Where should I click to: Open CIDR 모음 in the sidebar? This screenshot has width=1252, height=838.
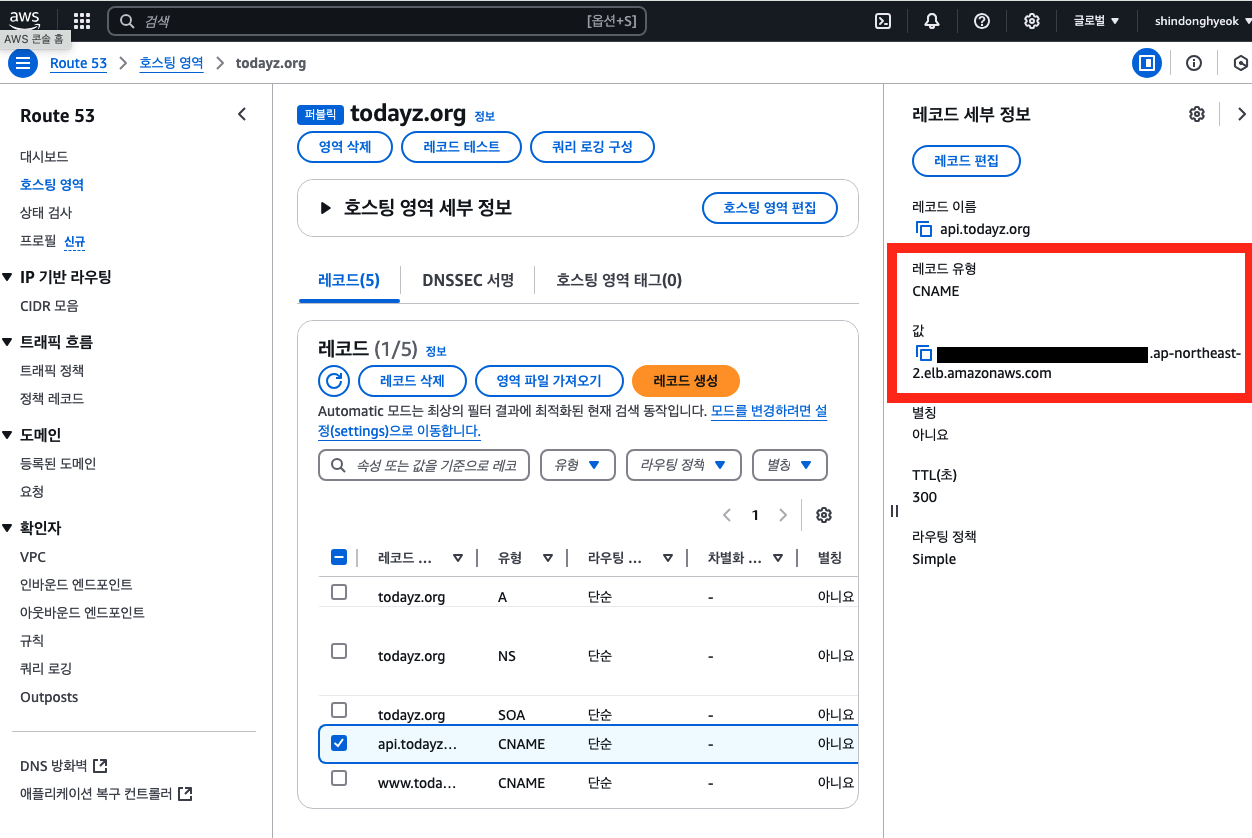click(x=49, y=306)
